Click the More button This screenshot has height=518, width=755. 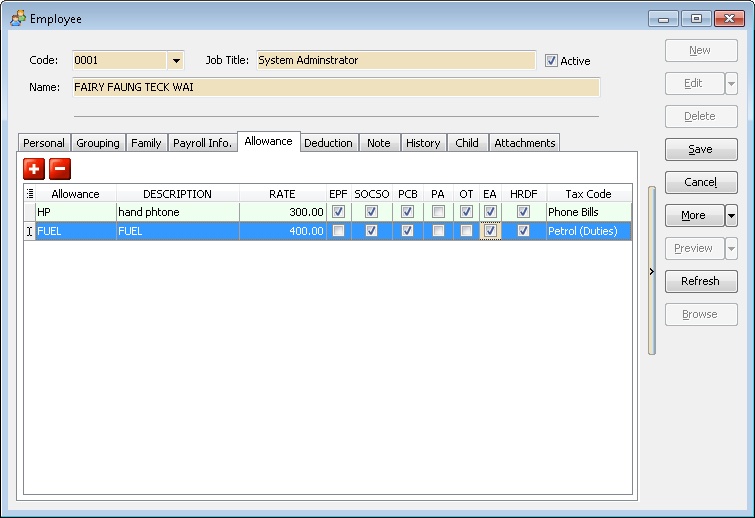tap(694, 216)
